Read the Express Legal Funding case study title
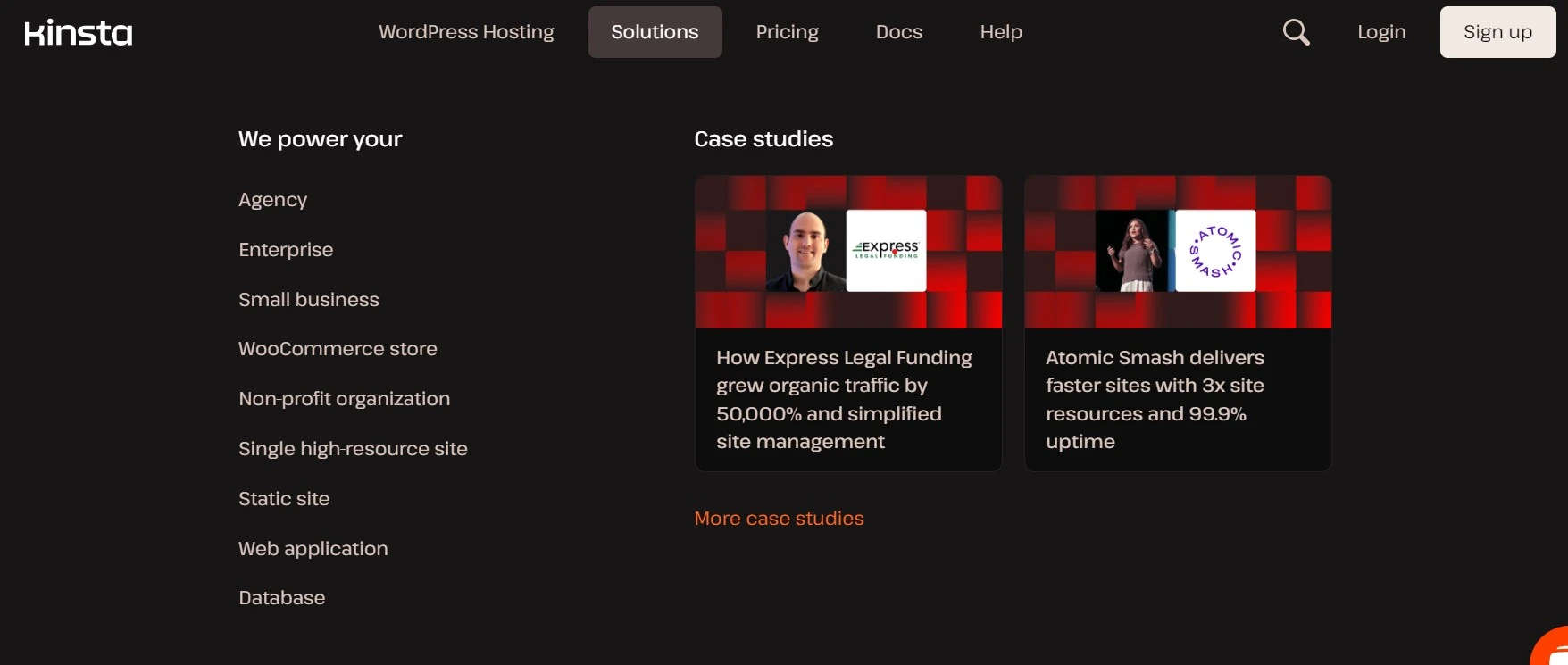Viewport: 1568px width, 665px height. pyautogui.click(x=843, y=399)
